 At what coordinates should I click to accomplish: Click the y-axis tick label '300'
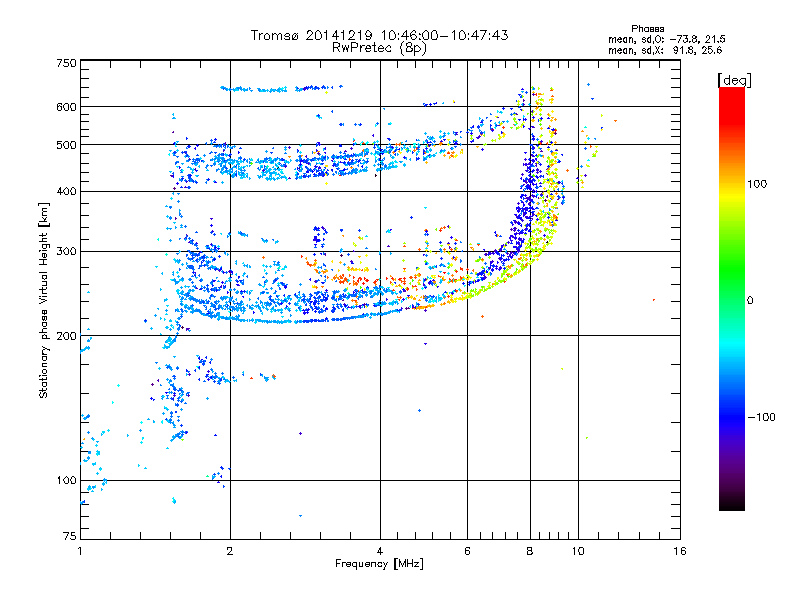67,252
